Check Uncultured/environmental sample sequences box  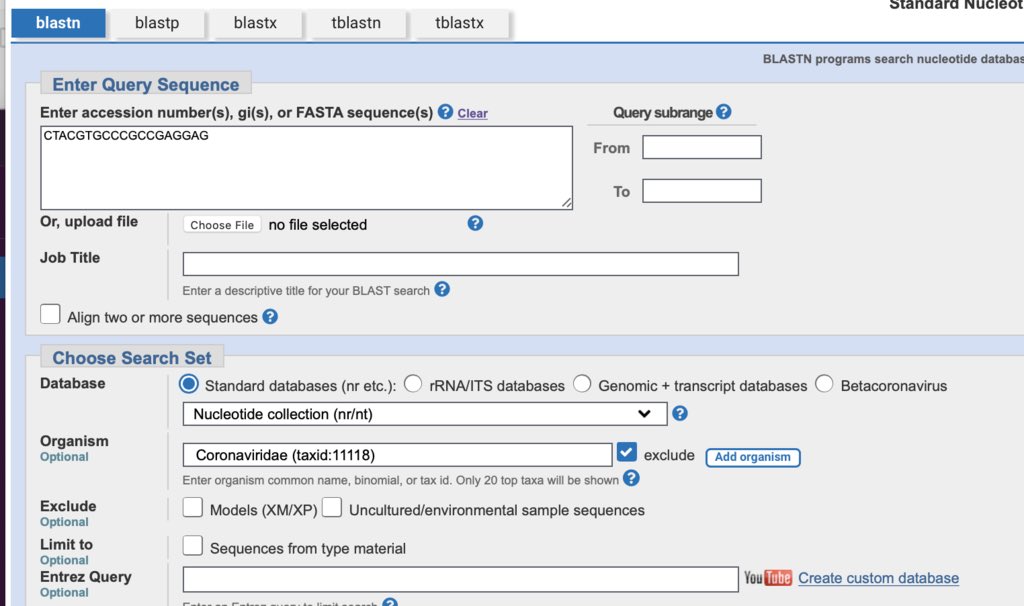point(332,507)
